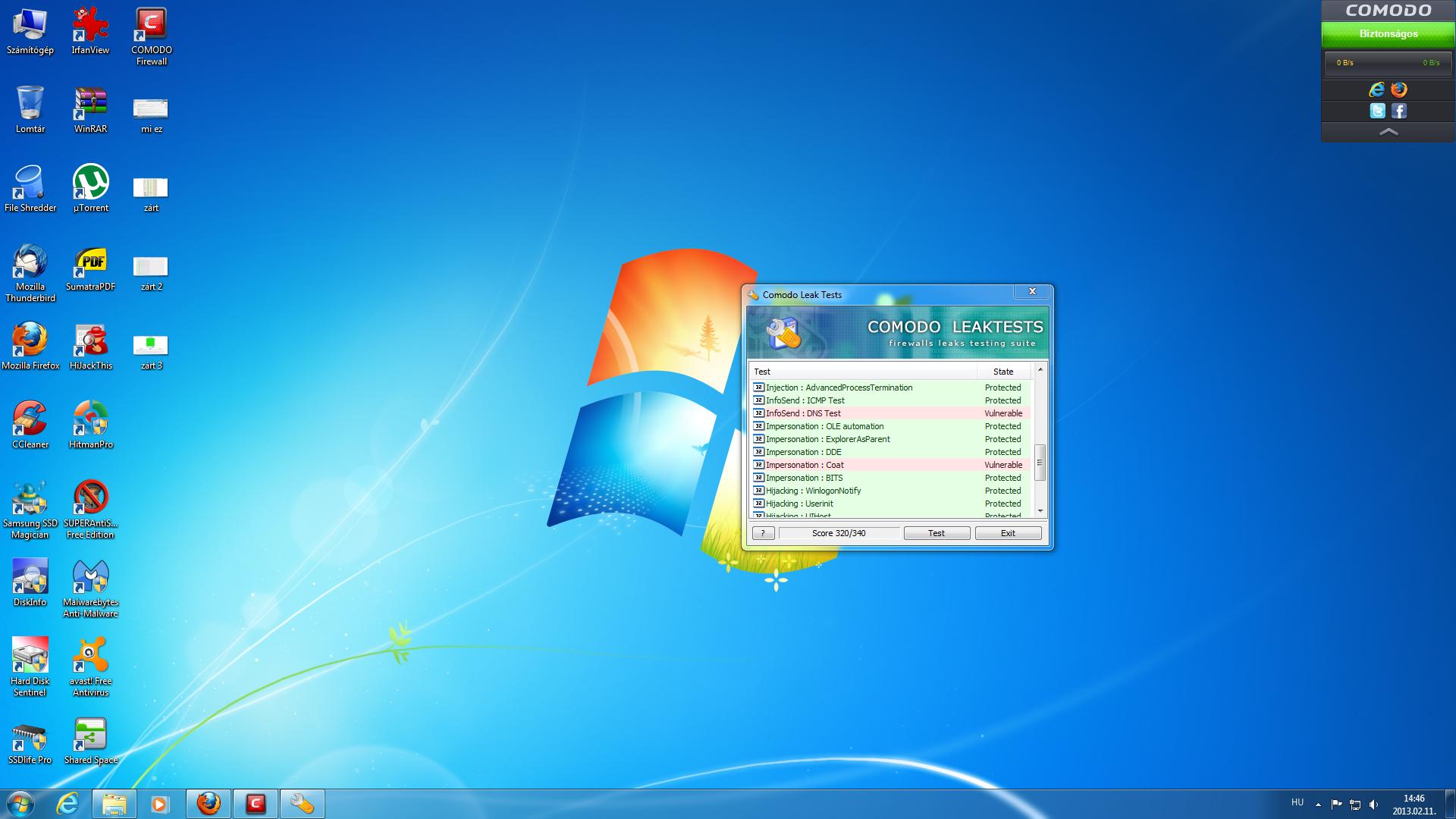Click the Test button in Leak Tests
The width and height of the screenshot is (1456, 819).
tap(937, 533)
